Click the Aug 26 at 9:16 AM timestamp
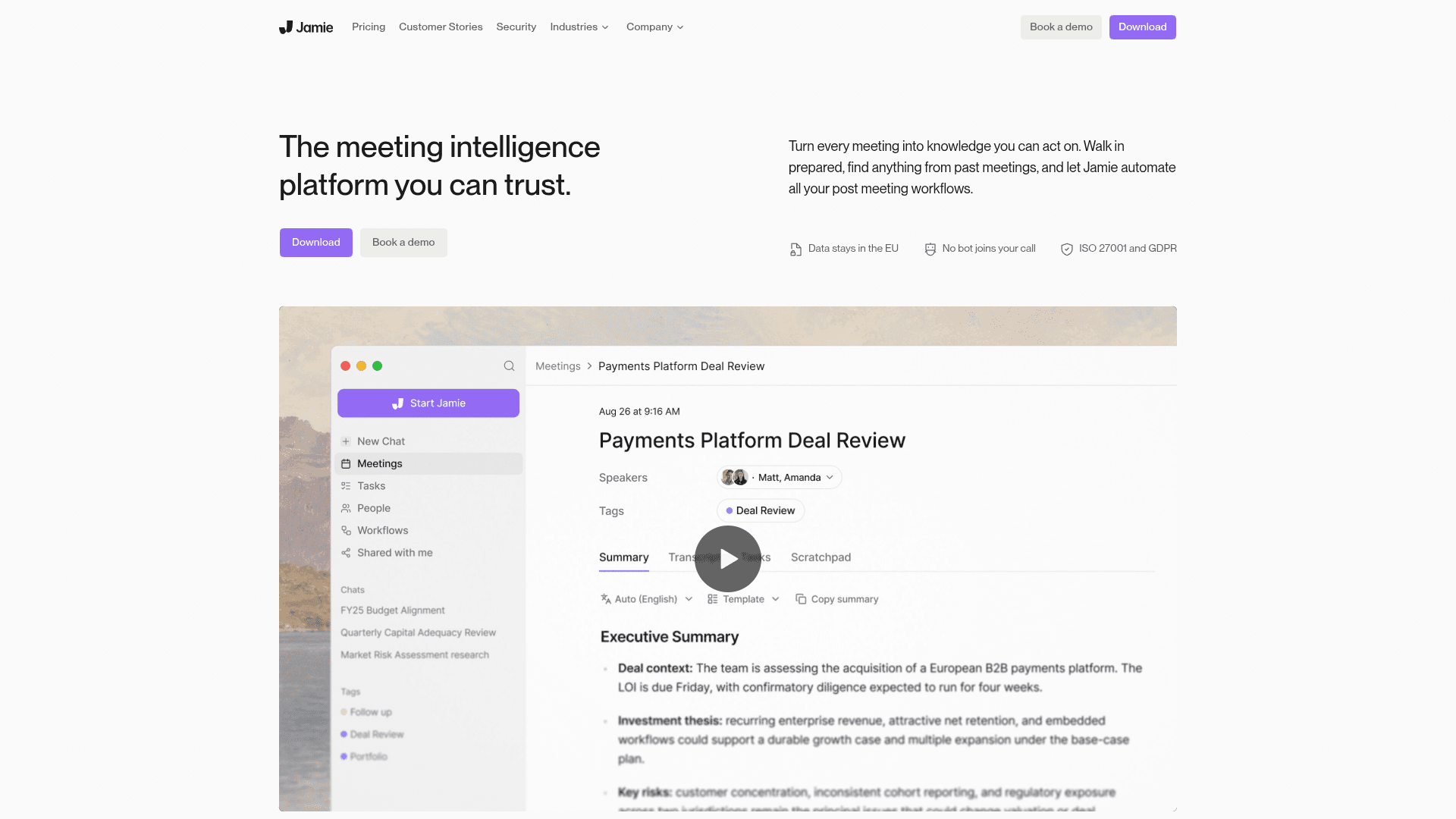Screen dimensions: 1456x819 [639, 412]
